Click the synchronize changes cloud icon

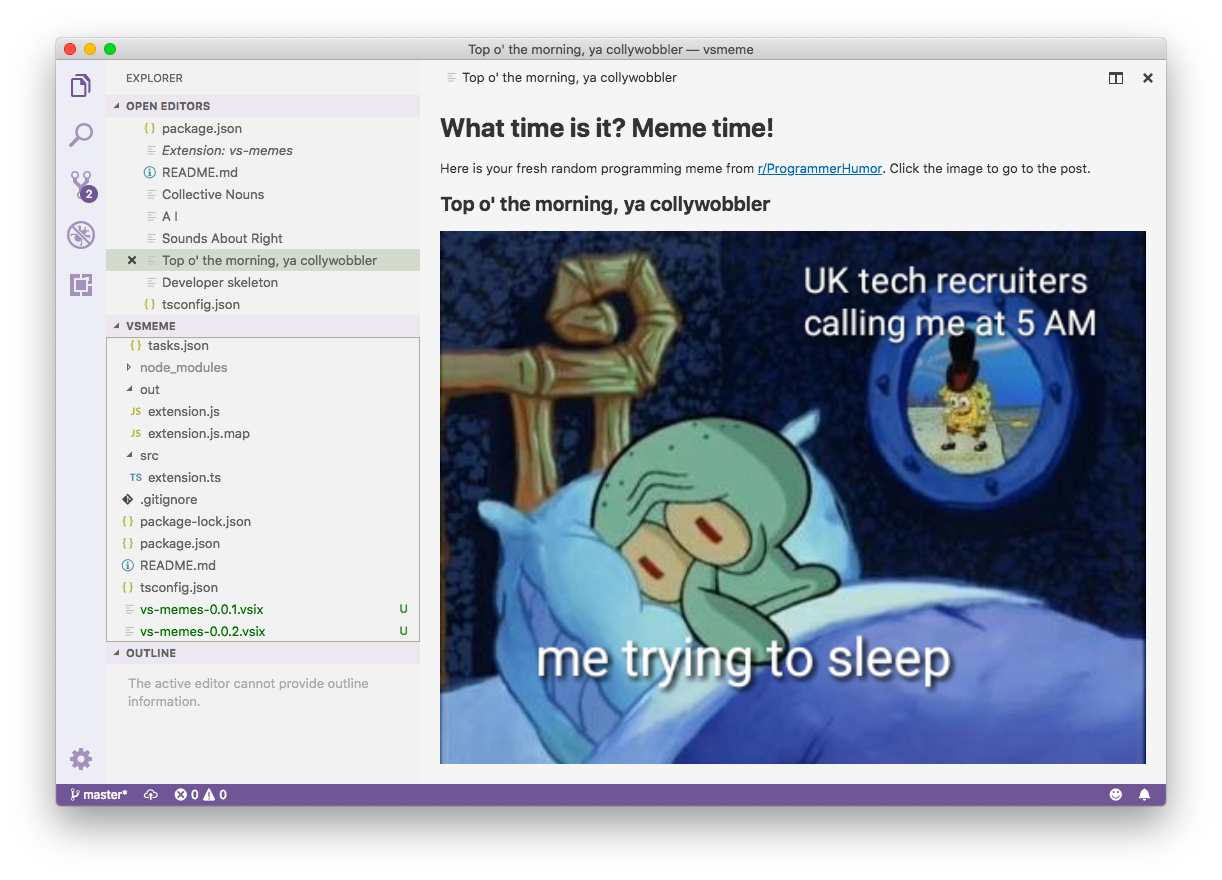tap(151, 795)
